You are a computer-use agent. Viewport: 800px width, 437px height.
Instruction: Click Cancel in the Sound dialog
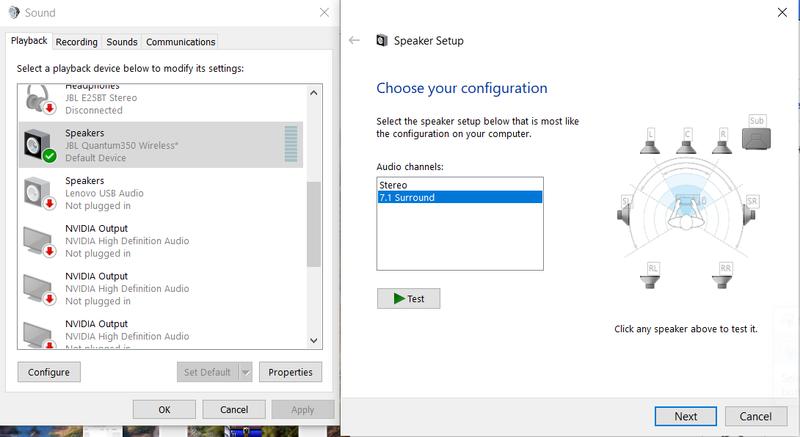(x=234, y=409)
